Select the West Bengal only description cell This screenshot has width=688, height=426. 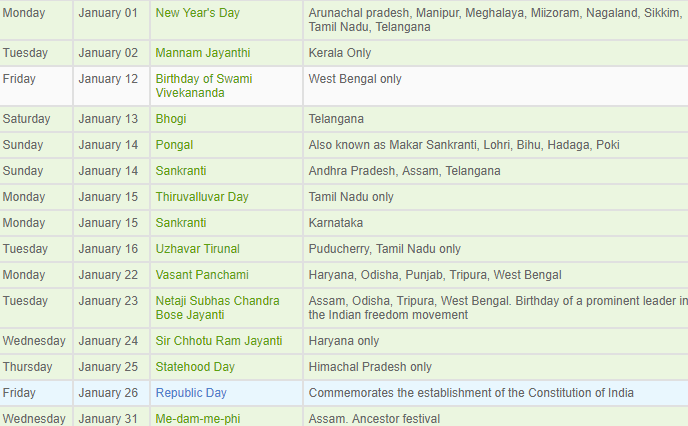tap(496, 86)
